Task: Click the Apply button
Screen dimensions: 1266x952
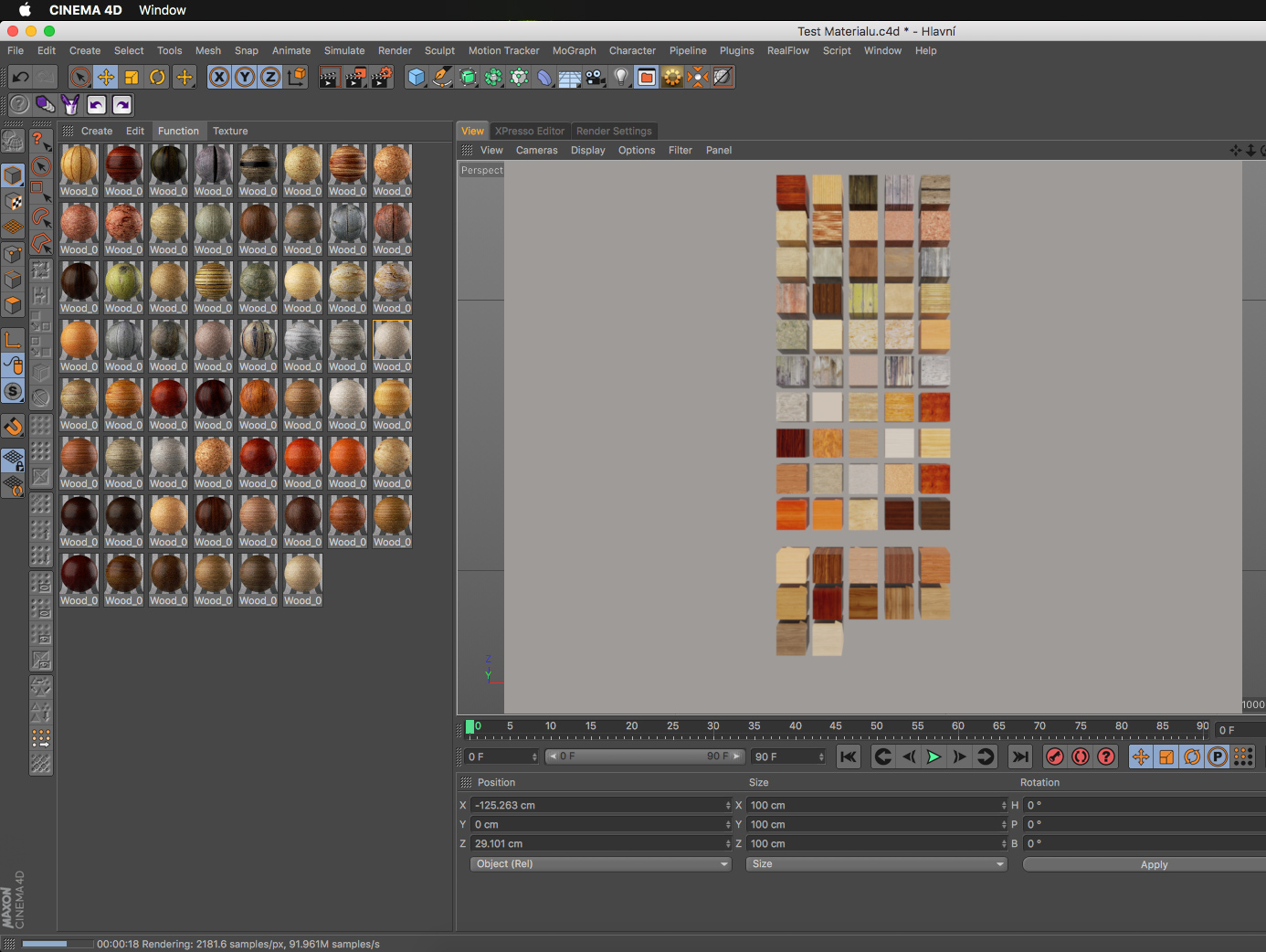Action: click(x=1154, y=865)
